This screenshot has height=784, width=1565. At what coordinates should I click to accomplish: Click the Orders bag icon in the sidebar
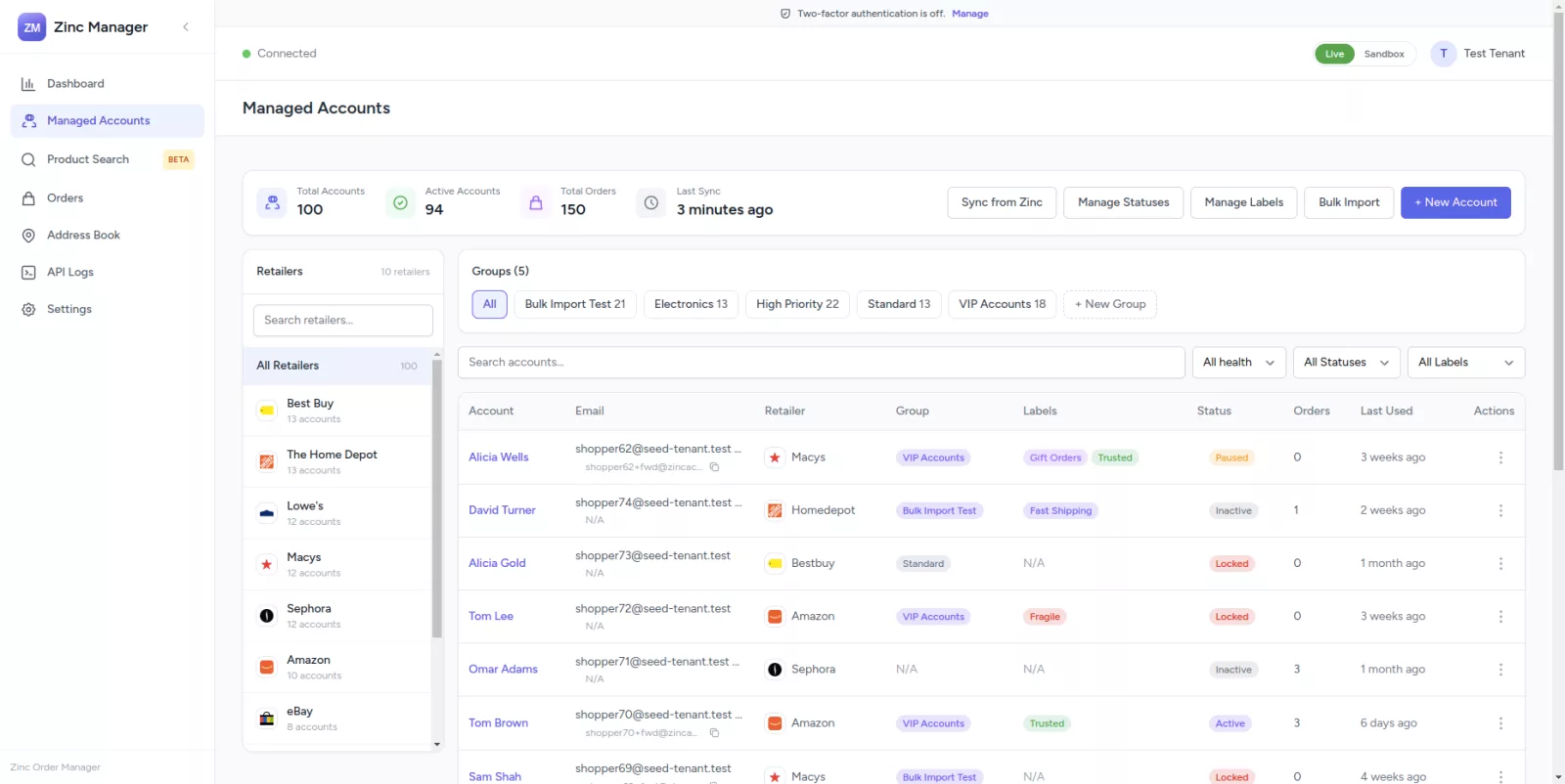28,198
